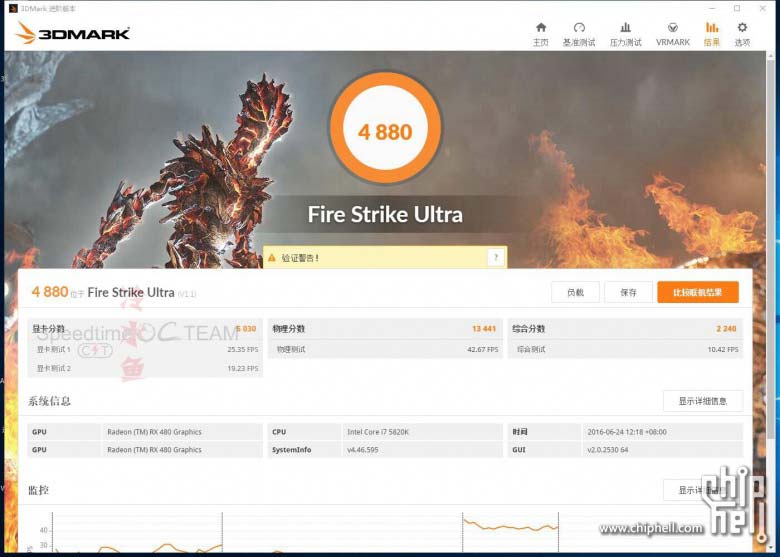The width and height of the screenshot is (780, 557).
Task: Click the Save (保存) result button
Action: (x=628, y=293)
